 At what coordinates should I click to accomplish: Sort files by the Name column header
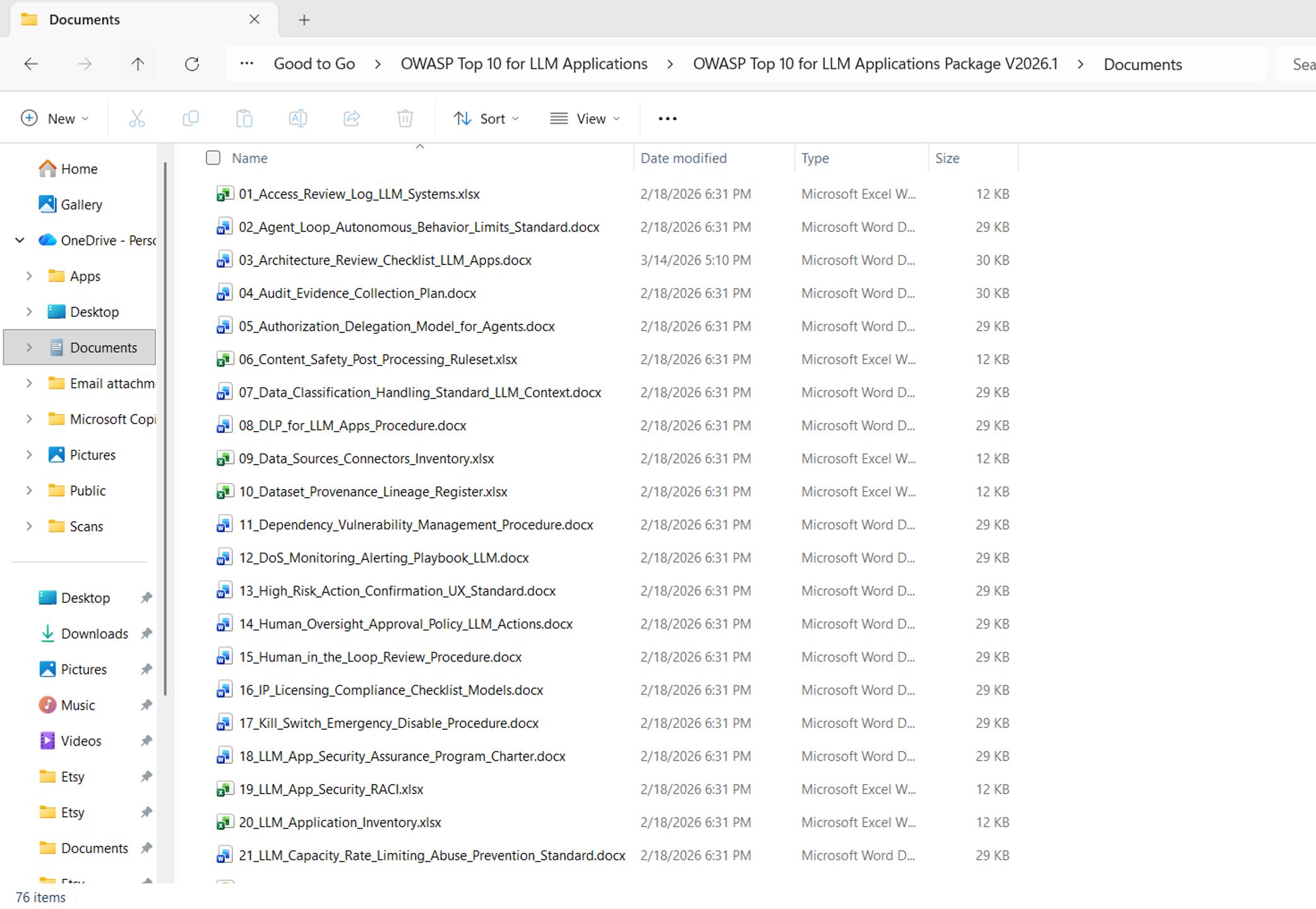[249, 158]
